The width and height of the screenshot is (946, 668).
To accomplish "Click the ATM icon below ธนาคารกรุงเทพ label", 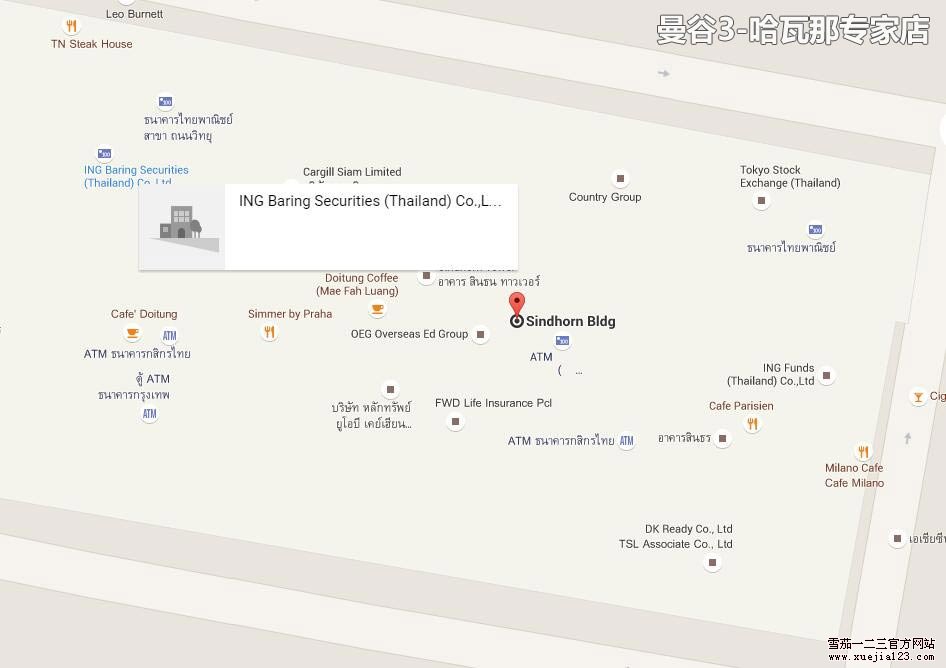I will [149, 414].
